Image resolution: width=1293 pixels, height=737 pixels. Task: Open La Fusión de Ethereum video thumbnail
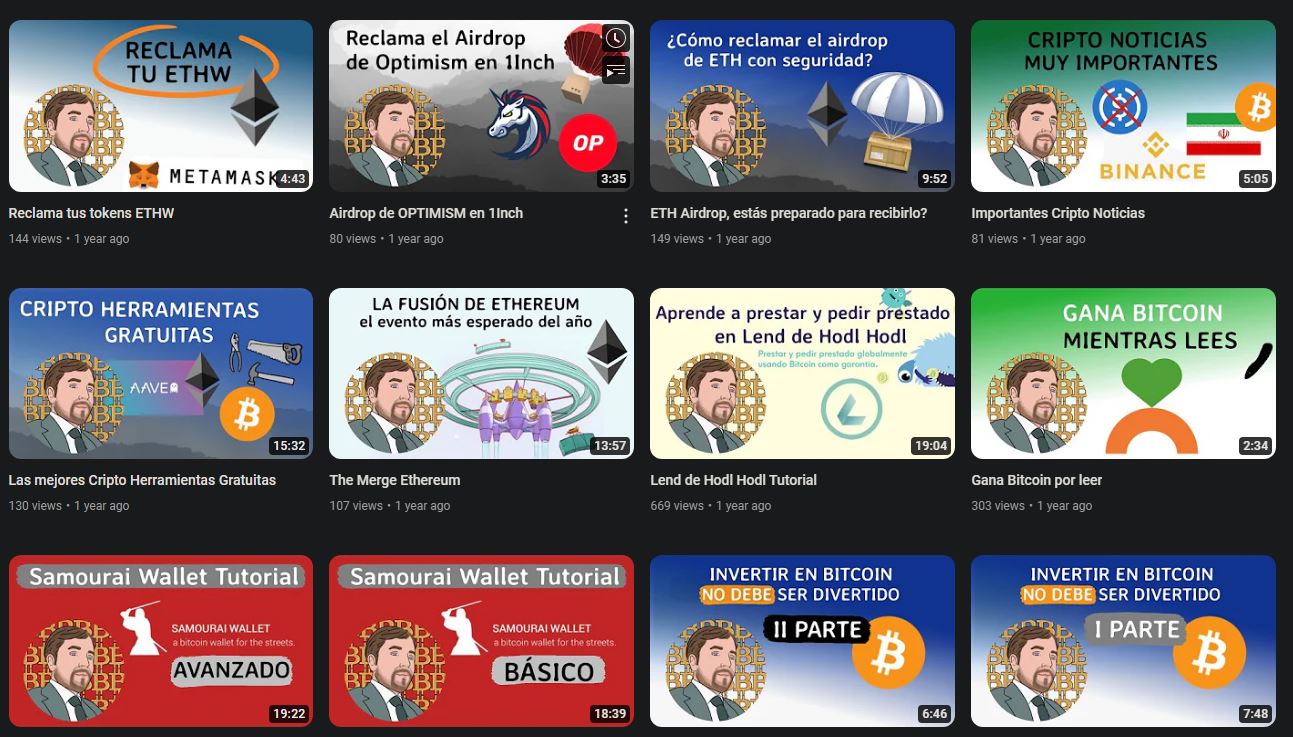point(481,373)
